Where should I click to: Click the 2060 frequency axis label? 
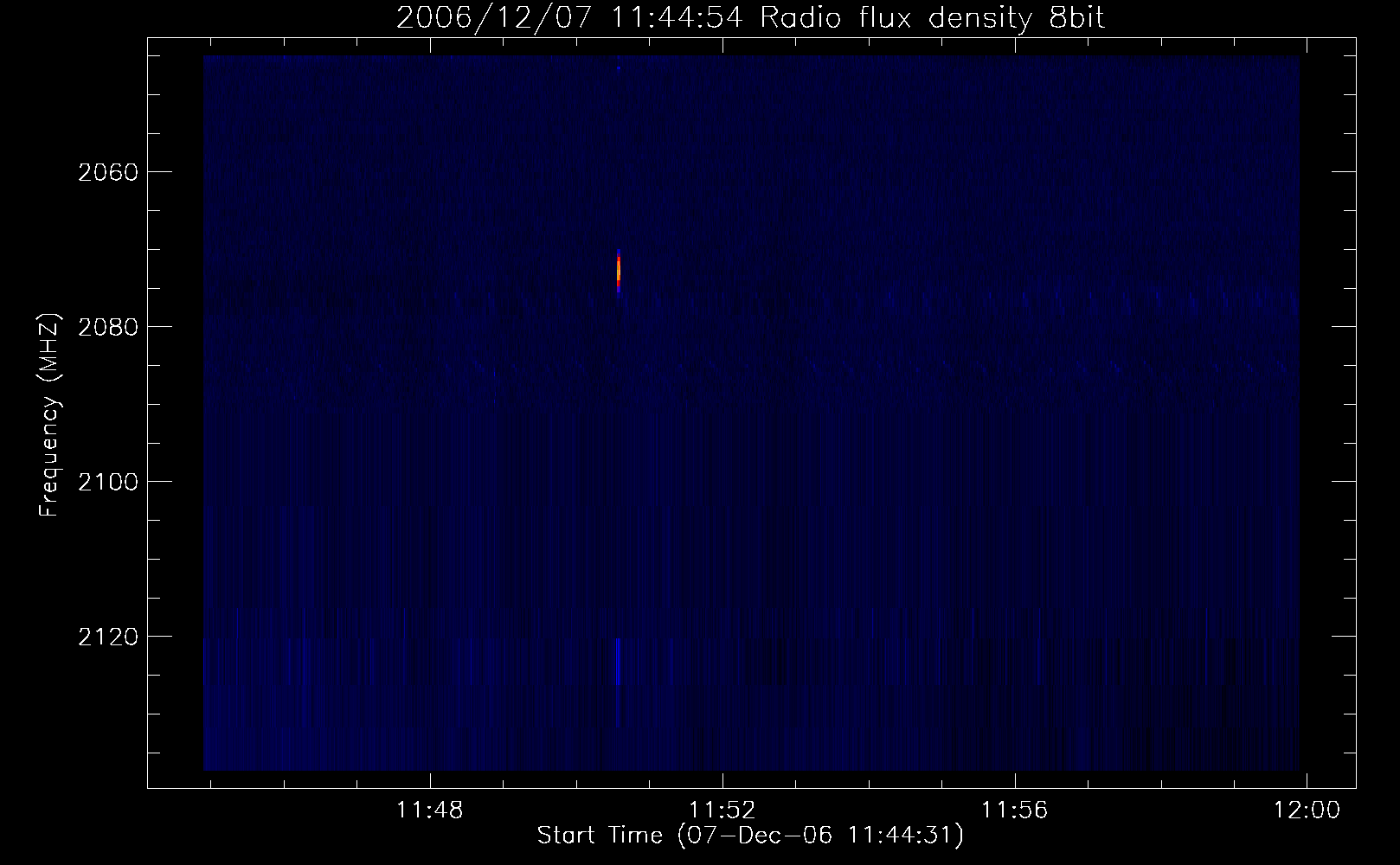point(108,172)
